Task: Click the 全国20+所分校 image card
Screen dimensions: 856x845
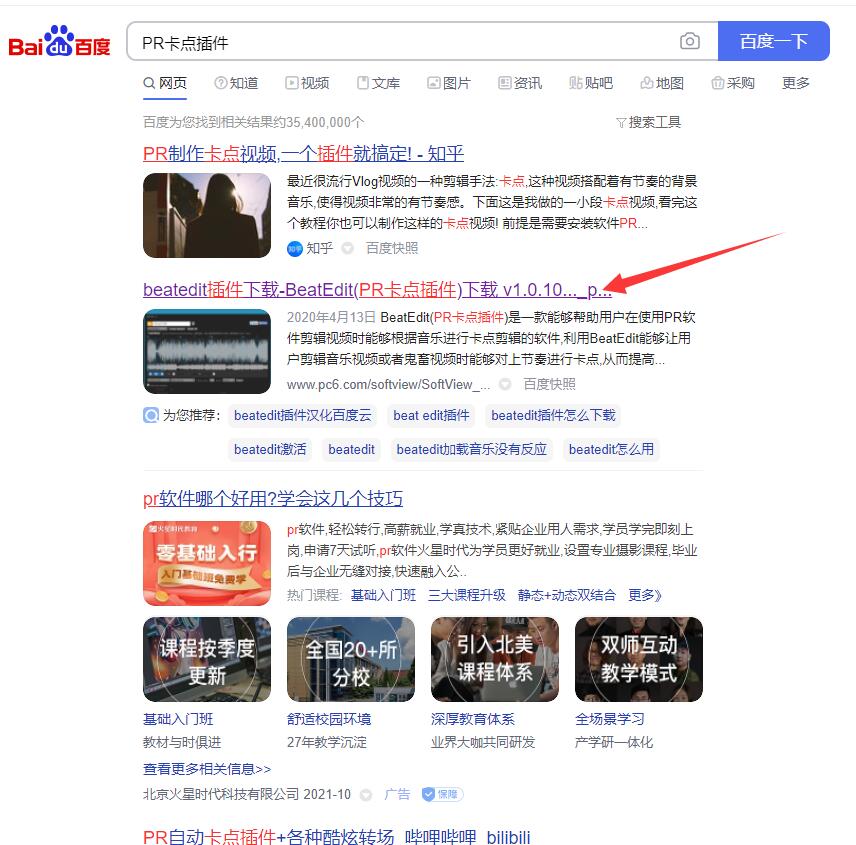Action: point(351,659)
